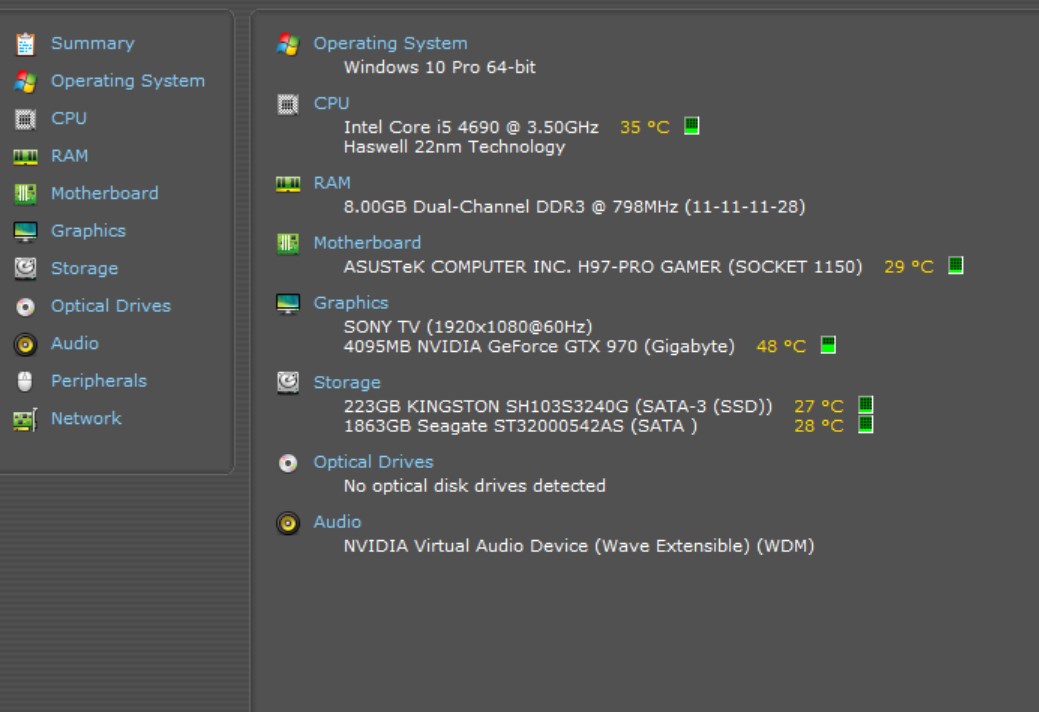1039x712 pixels.
Task: Open the Operating System sidebar section
Action: (128, 81)
